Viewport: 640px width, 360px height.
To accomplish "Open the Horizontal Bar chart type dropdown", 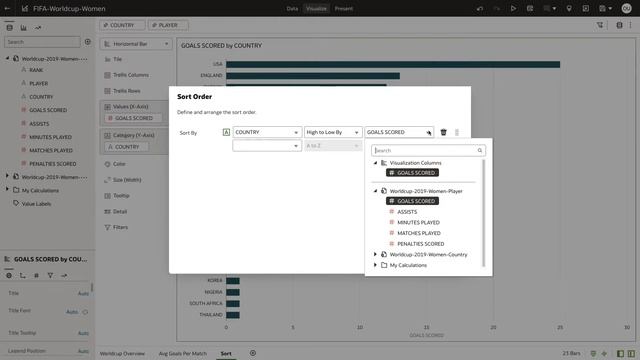I will pyautogui.click(x=136, y=44).
